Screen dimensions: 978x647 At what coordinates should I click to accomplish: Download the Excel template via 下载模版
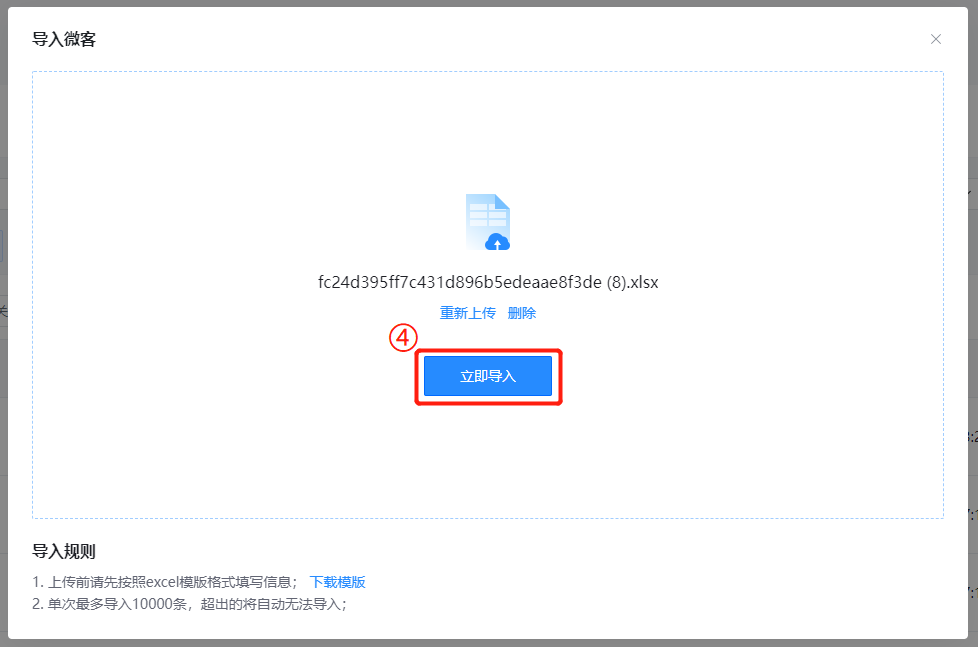click(x=337, y=582)
